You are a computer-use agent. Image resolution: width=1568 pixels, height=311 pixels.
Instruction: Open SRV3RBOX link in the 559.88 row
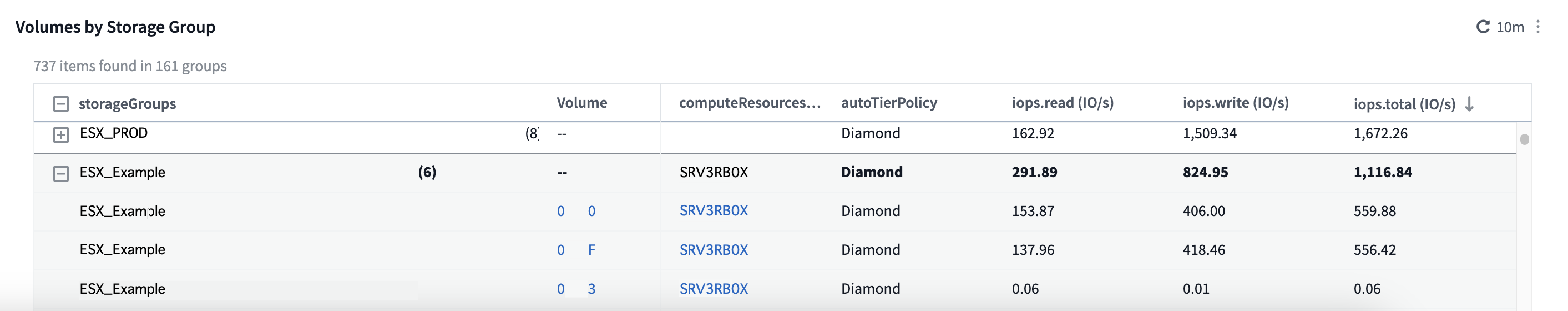coord(714,211)
